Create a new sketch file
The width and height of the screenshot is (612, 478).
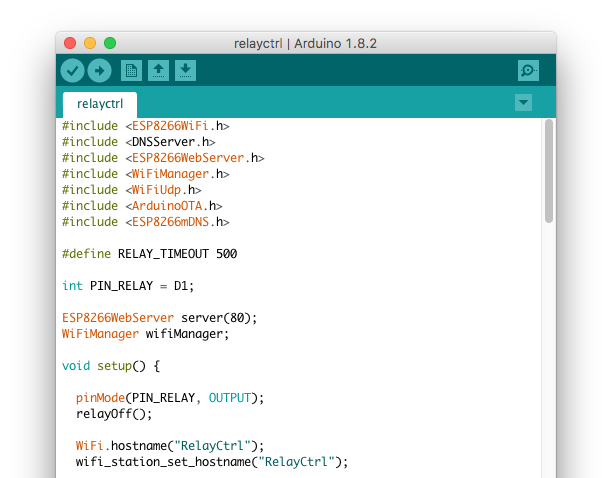[x=131, y=71]
